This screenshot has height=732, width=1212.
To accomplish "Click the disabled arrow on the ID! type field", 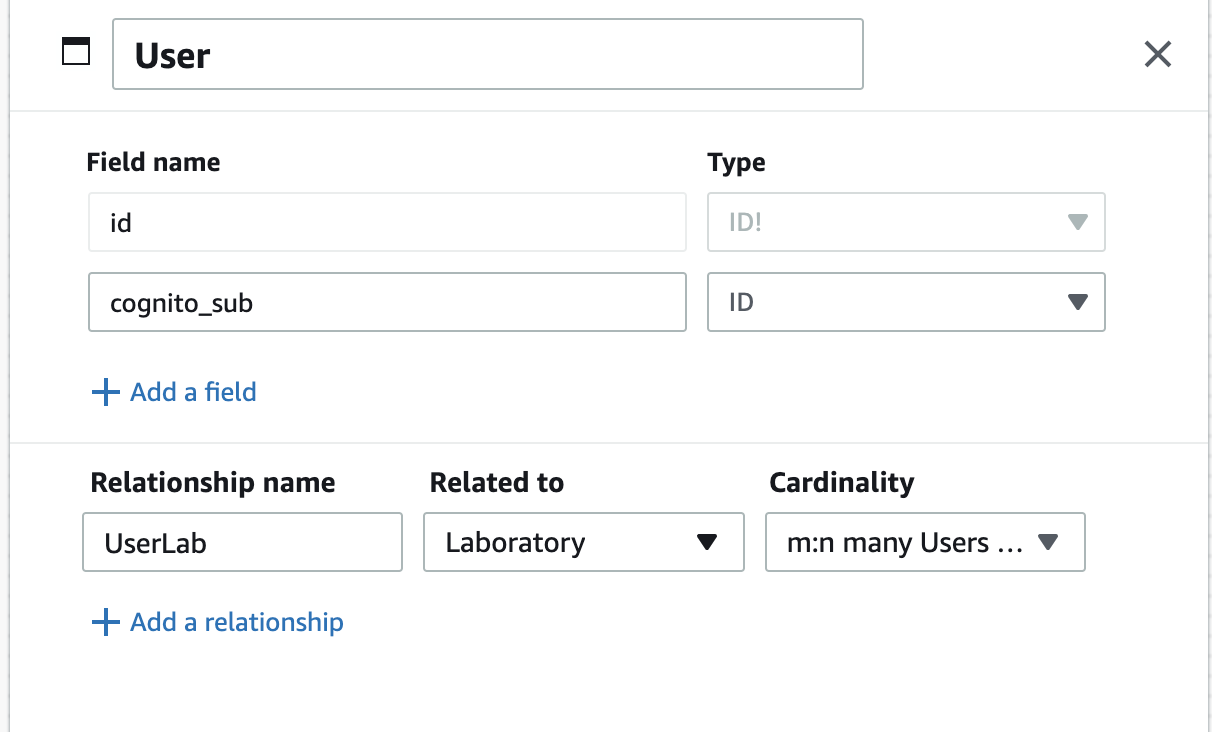I will [1078, 222].
